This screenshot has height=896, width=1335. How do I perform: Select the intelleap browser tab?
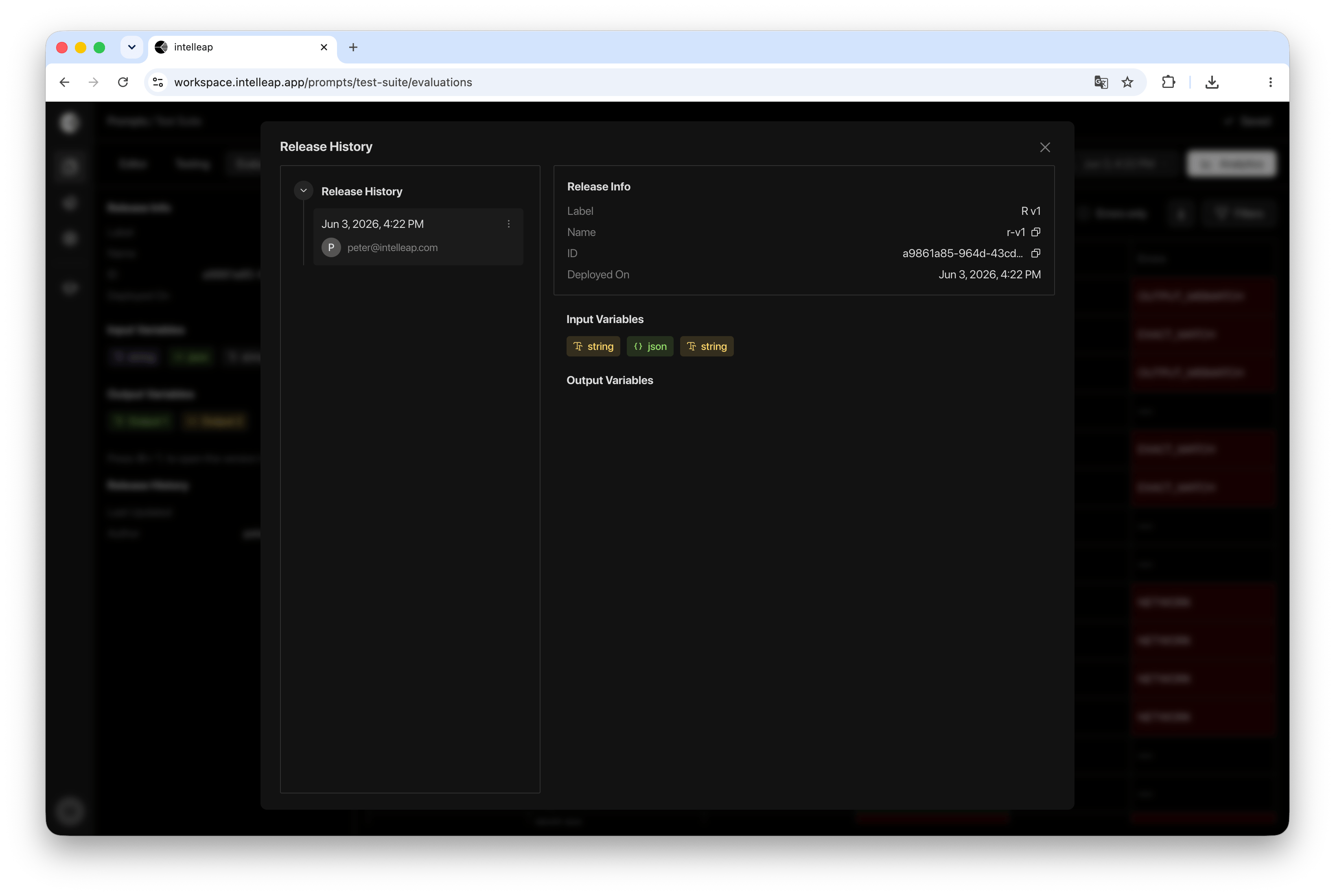(x=242, y=47)
